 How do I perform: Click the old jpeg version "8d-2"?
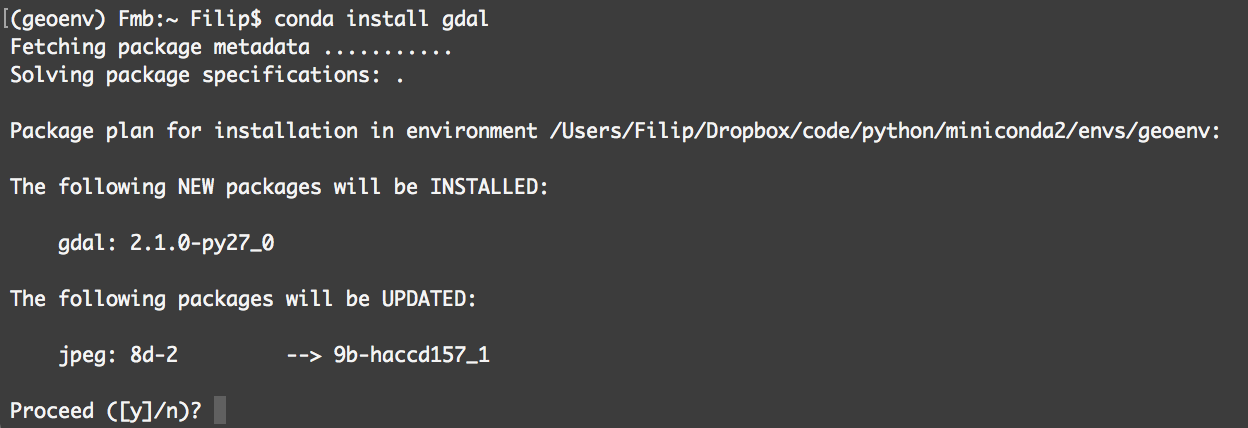(154, 355)
